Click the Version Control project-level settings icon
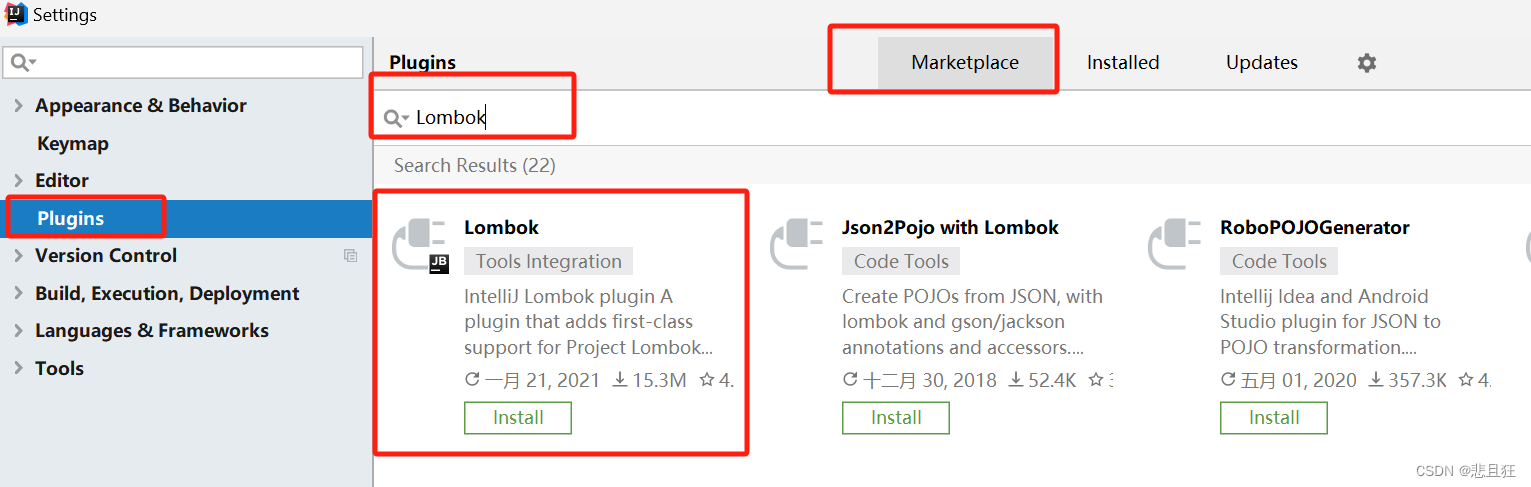The width and height of the screenshot is (1531, 487). tap(350, 256)
